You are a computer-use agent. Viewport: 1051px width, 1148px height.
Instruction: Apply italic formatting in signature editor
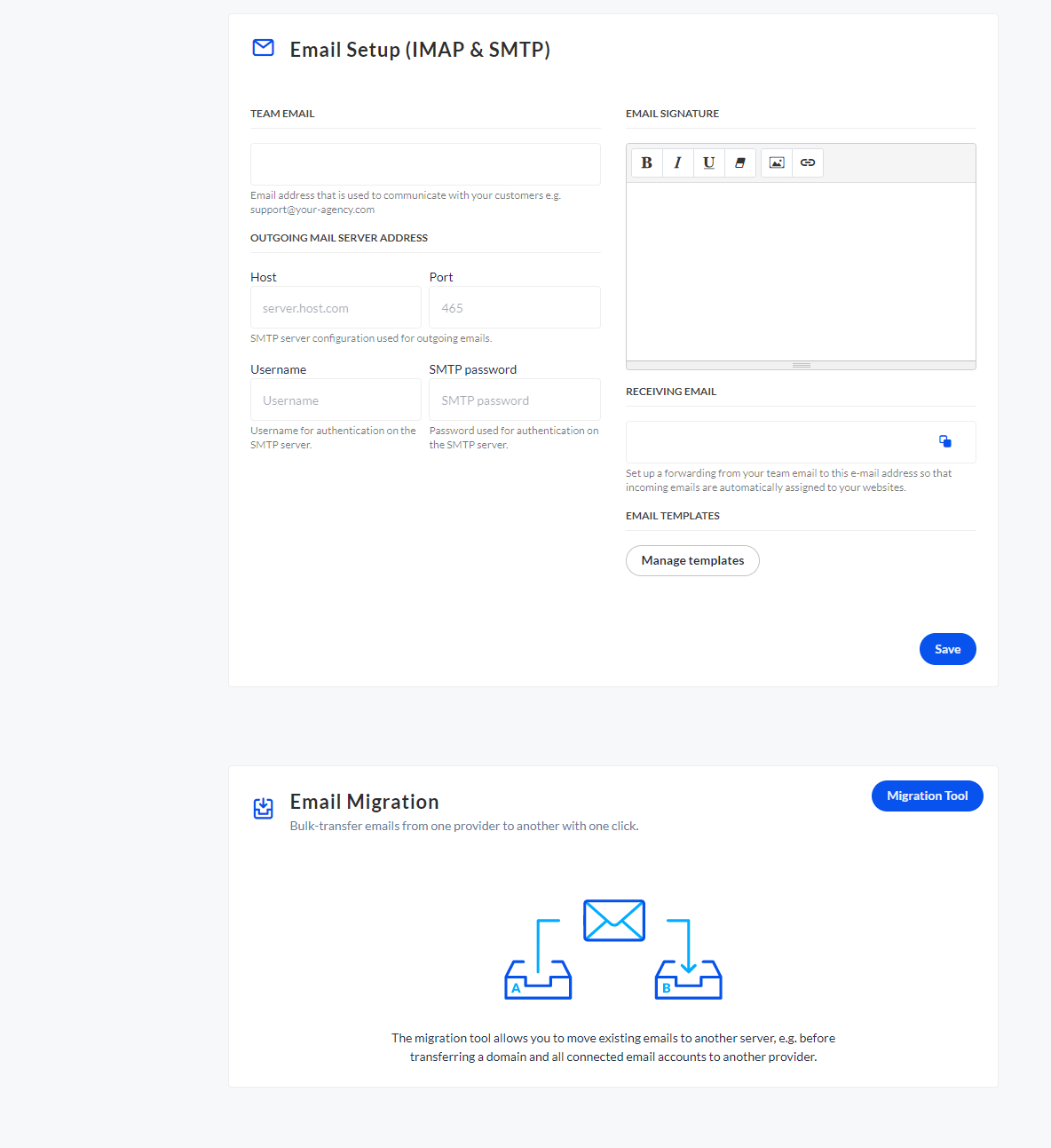(x=677, y=163)
